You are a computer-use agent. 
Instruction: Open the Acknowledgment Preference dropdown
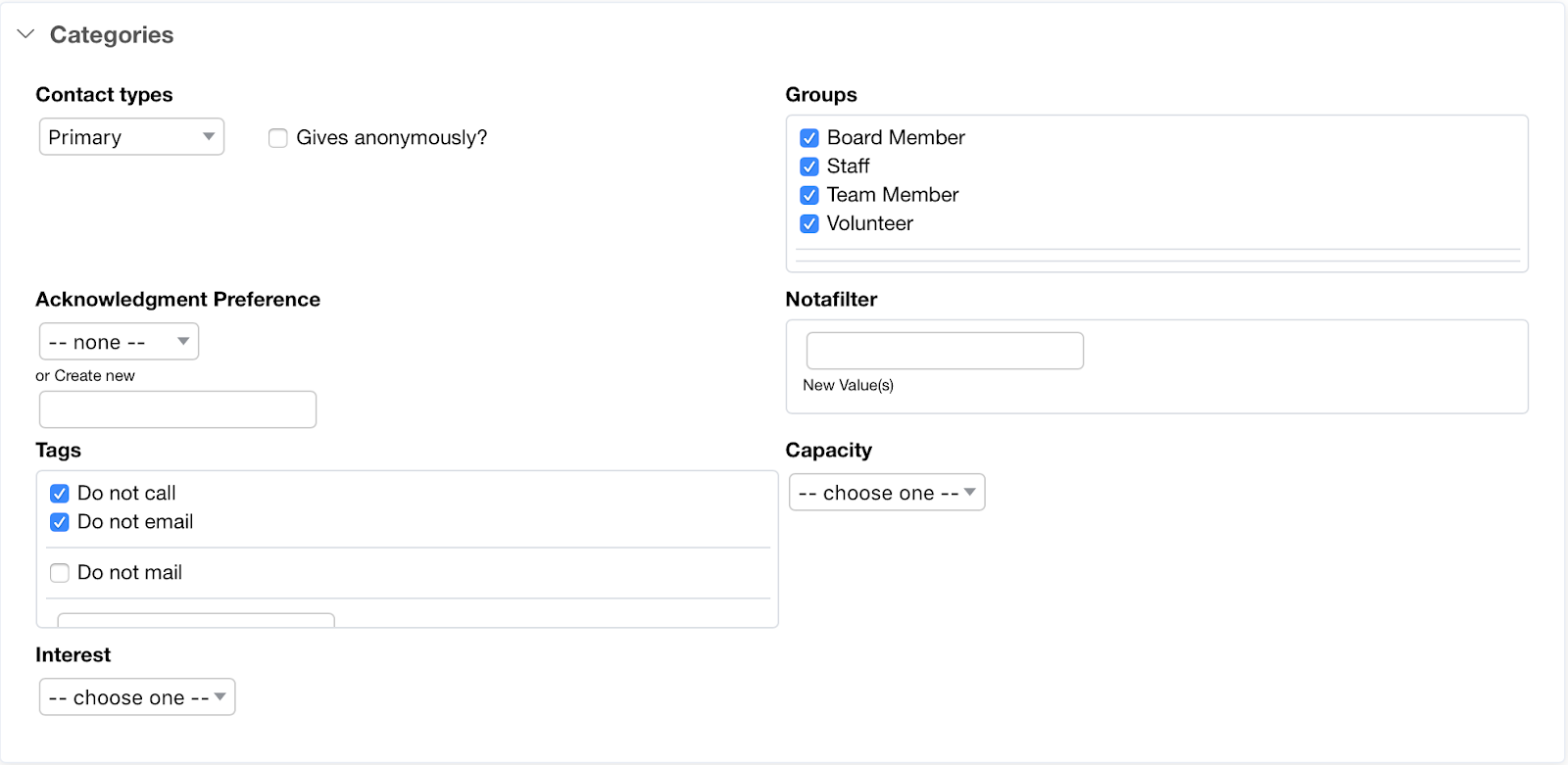(119, 342)
